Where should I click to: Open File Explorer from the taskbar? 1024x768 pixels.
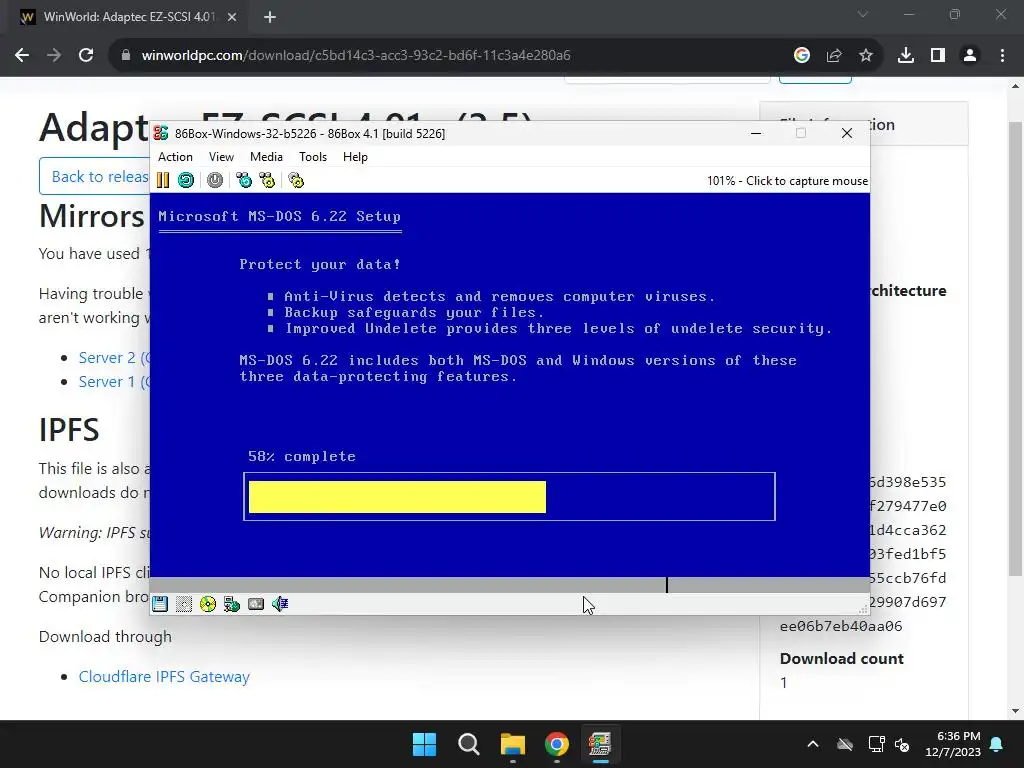pos(513,744)
